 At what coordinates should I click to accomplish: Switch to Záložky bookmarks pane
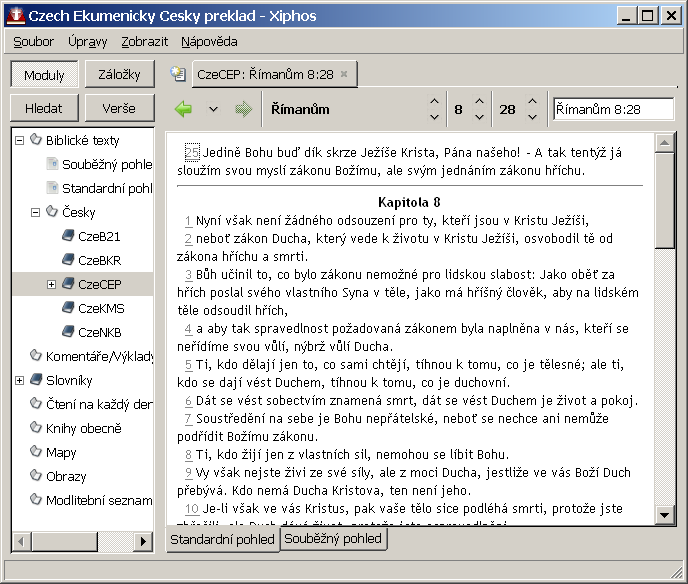click(119, 75)
